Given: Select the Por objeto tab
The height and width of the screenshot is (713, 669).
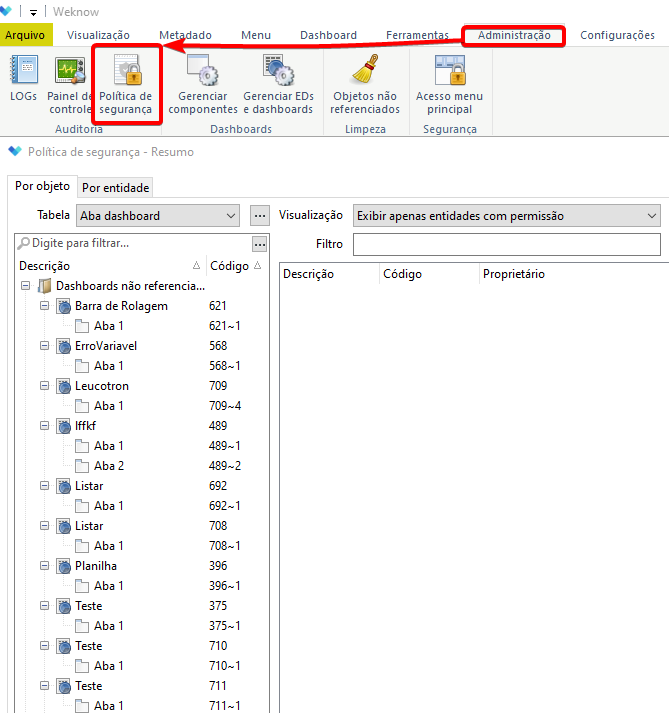Looking at the screenshot, I should pyautogui.click(x=42, y=186).
